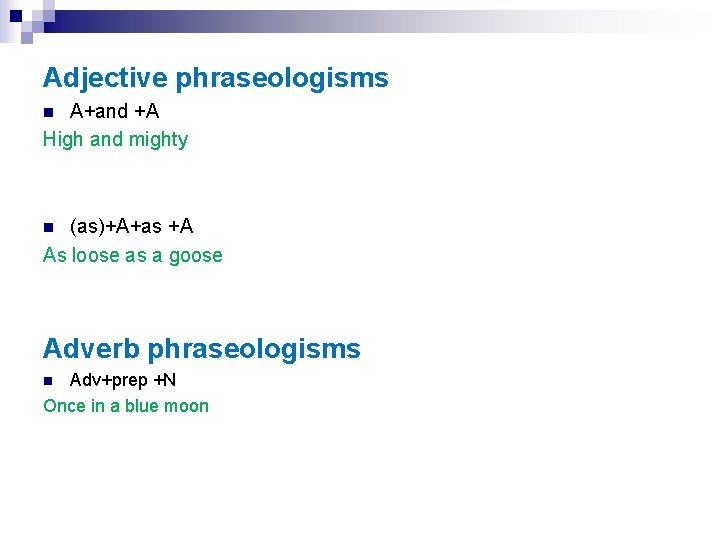The width and height of the screenshot is (720, 540).
Task: Click the word "moon" at end of example
Action: coord(188,405)
